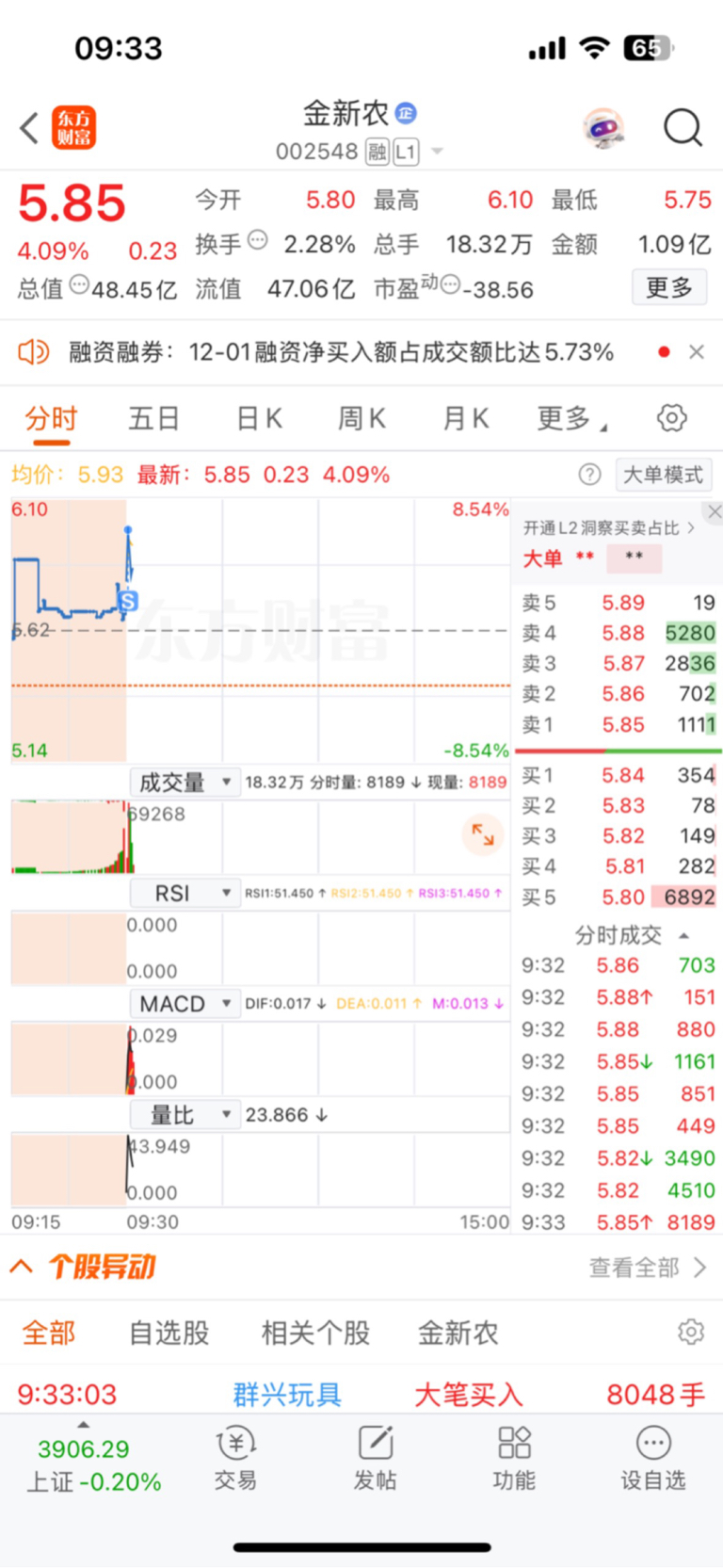The width and height of the screenshot is (723, 1568).
Task: Select the 买1 5.84 order row
Action: tap(619, 776)
